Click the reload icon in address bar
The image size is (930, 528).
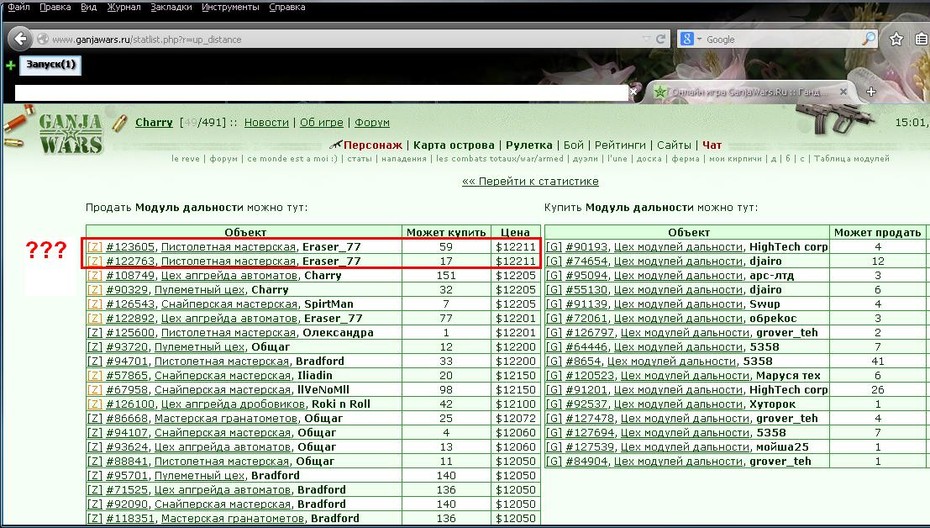point(661,39)
